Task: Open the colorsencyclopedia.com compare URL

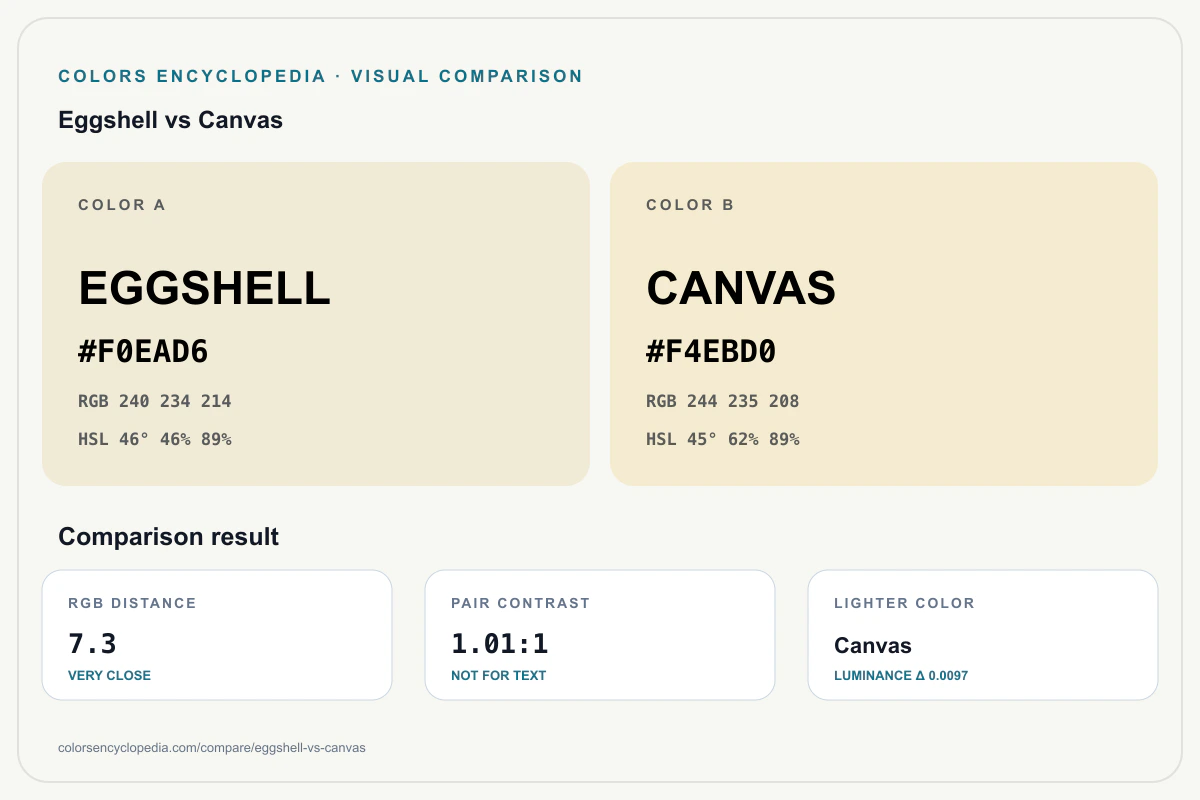Action: coord(212,748)
